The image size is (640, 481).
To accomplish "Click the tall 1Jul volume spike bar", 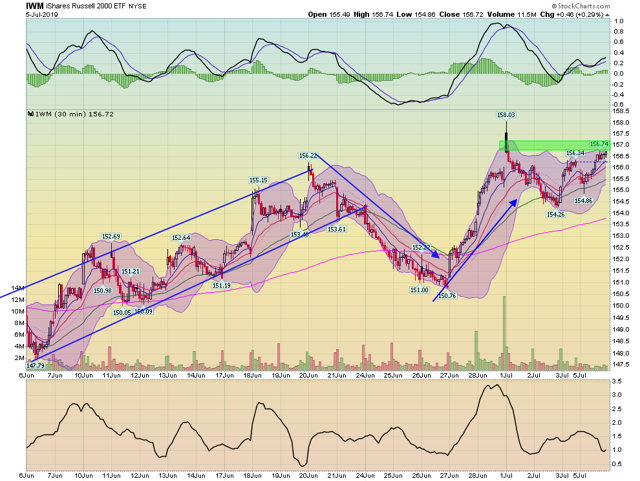I will click(x=504, y=333).
